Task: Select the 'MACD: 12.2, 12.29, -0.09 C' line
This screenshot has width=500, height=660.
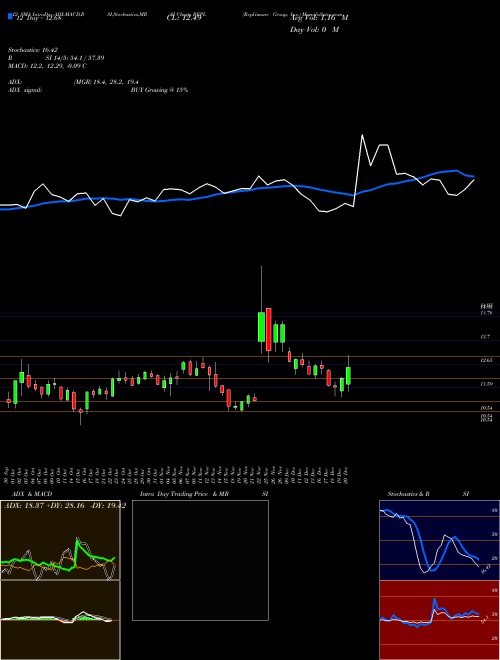Action: tap(47, 66)
